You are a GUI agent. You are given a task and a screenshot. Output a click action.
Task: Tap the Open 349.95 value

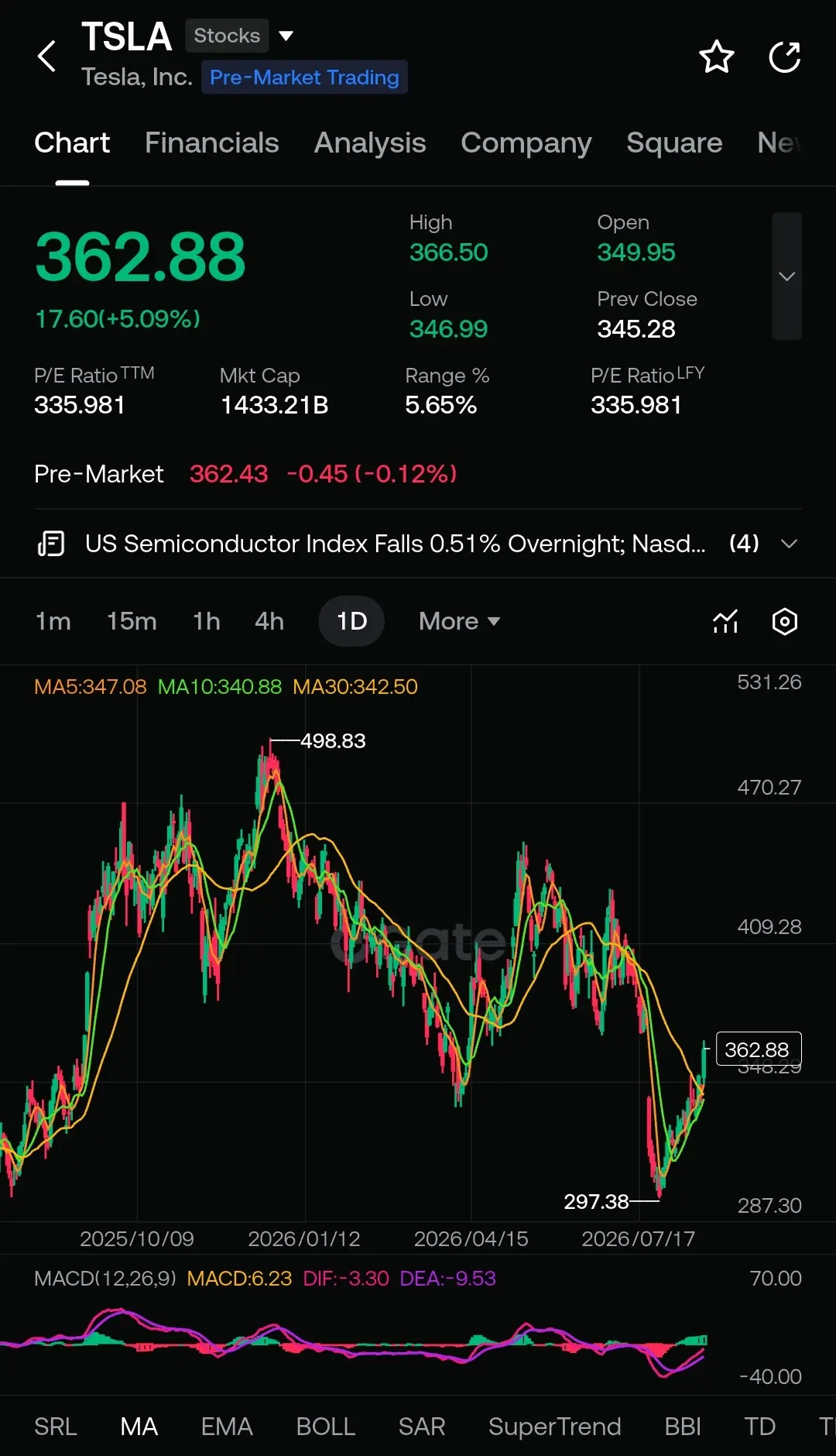[636, 252]
